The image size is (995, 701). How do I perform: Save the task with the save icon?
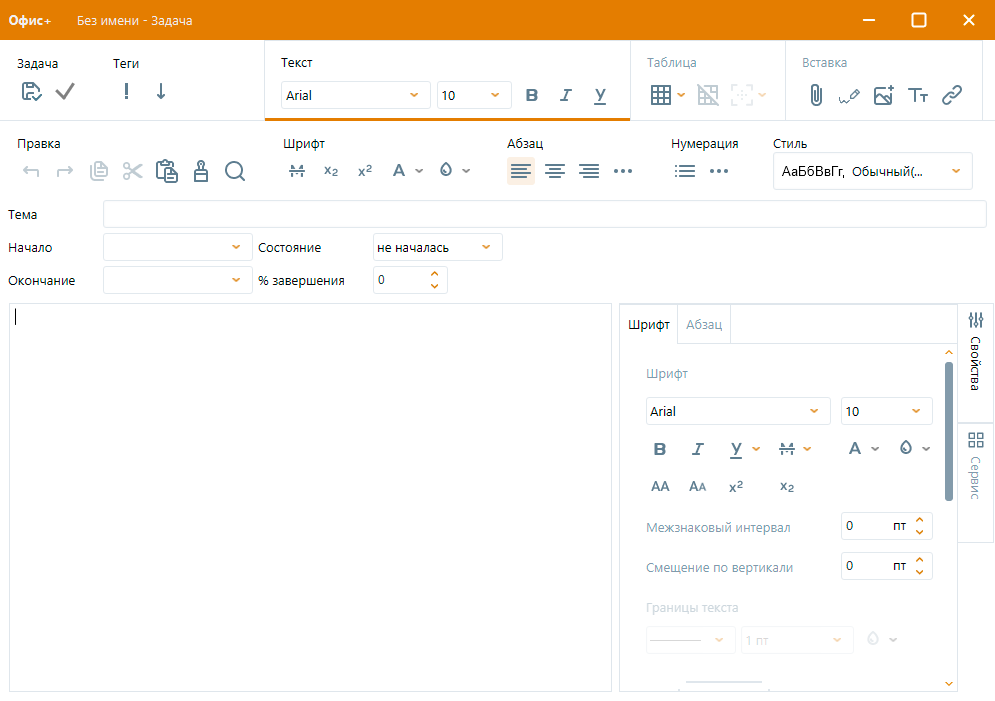(x=32, y=90)
